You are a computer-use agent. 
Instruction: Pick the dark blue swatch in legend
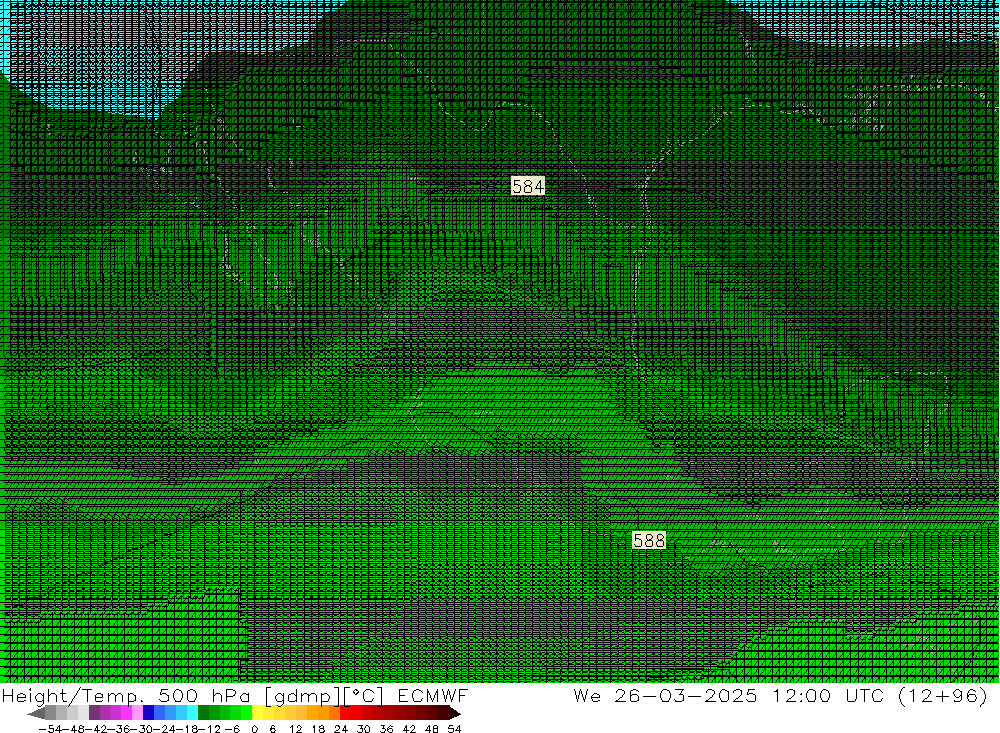[x=149, y=713]
